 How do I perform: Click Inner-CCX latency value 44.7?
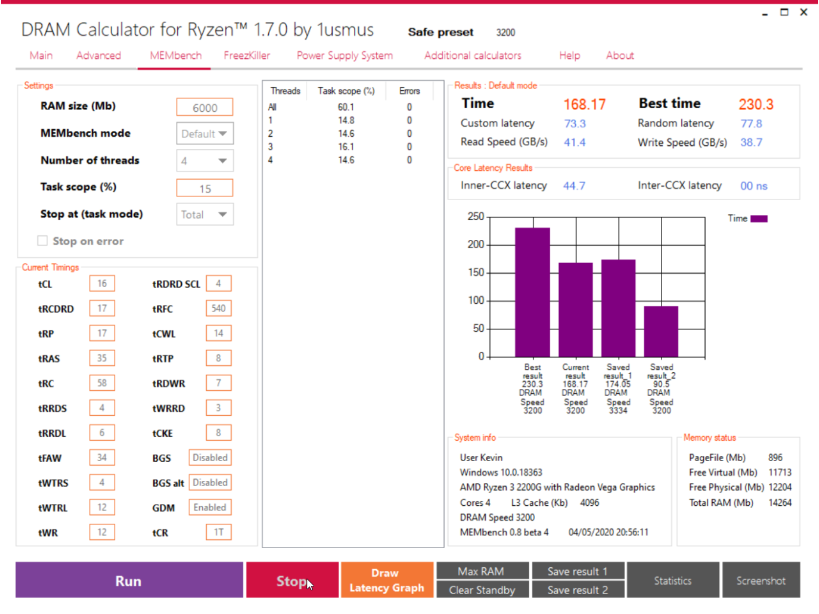tap(574, 186)
